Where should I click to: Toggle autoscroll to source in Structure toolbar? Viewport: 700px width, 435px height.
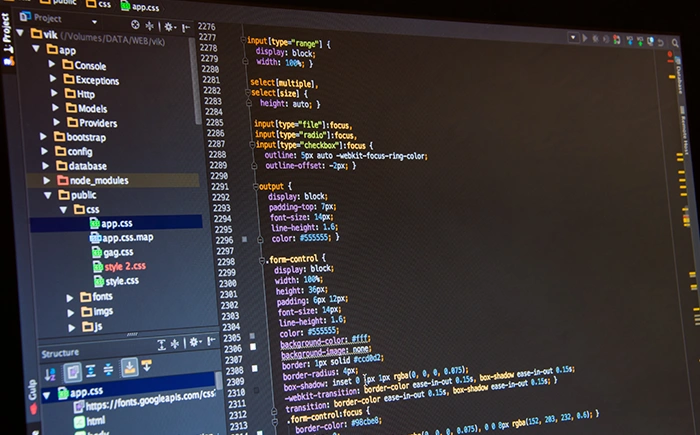(129, 368)
